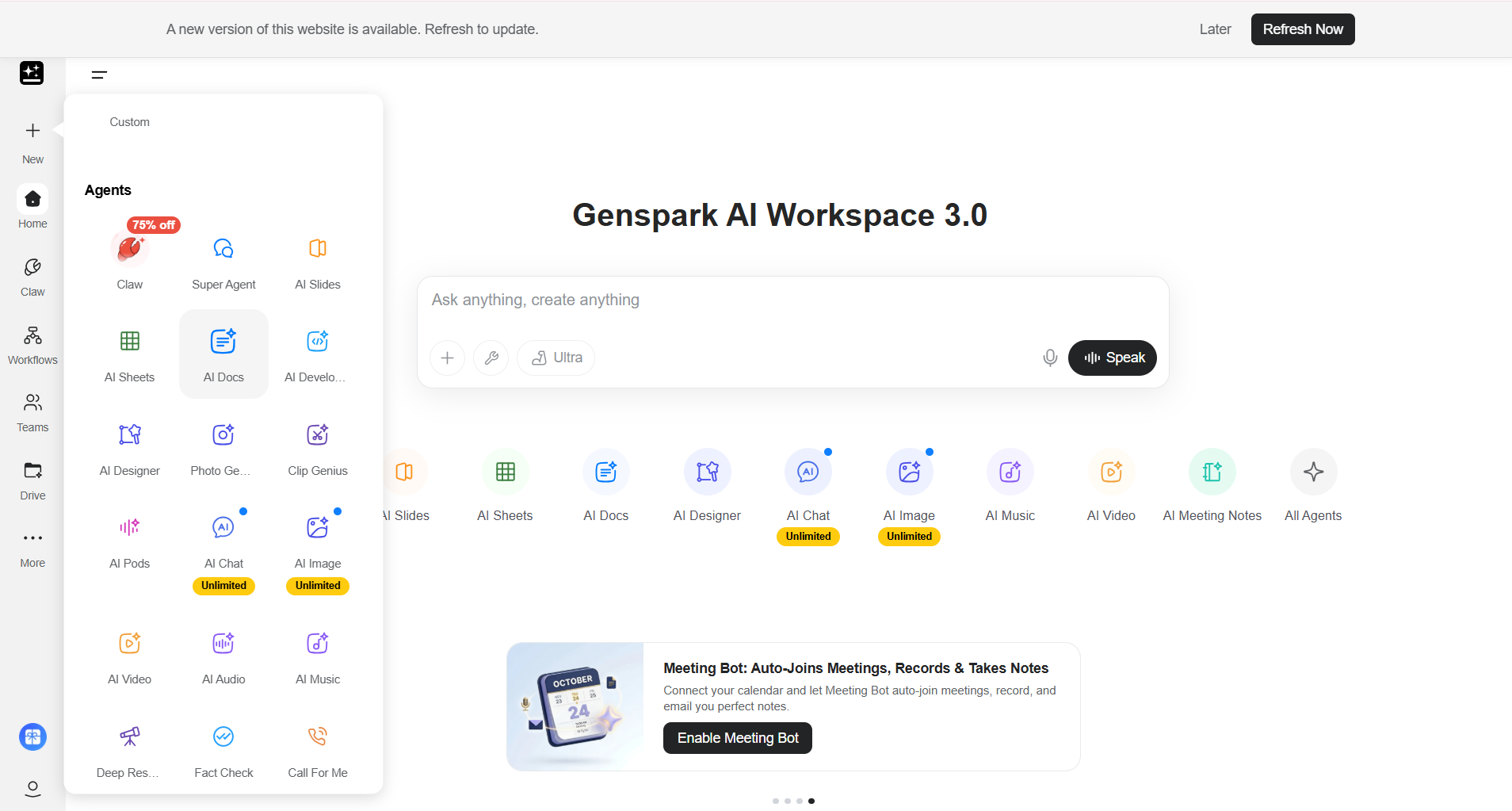Select the AI Designer agent icon
1512x811 pixels.
(x=129, y=434)
